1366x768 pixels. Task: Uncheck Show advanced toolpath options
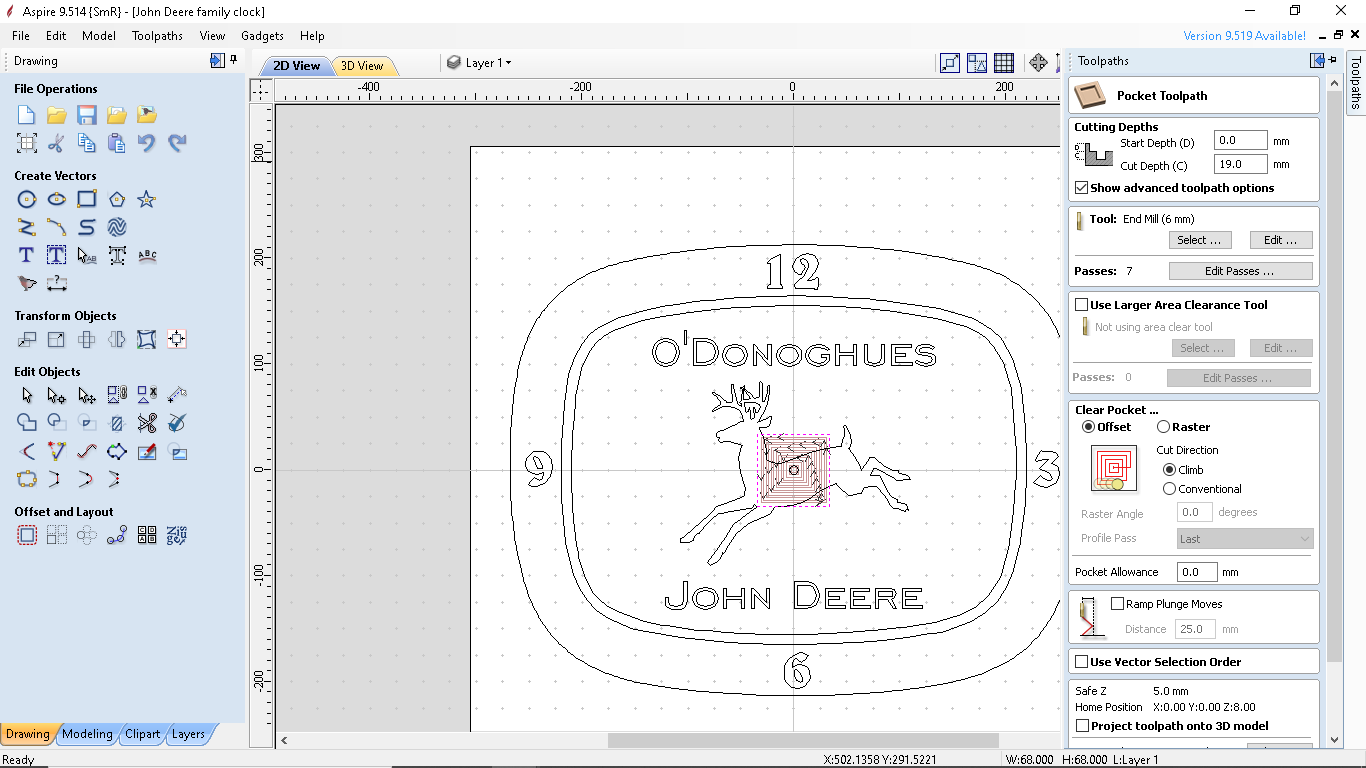coord(1081,187)
